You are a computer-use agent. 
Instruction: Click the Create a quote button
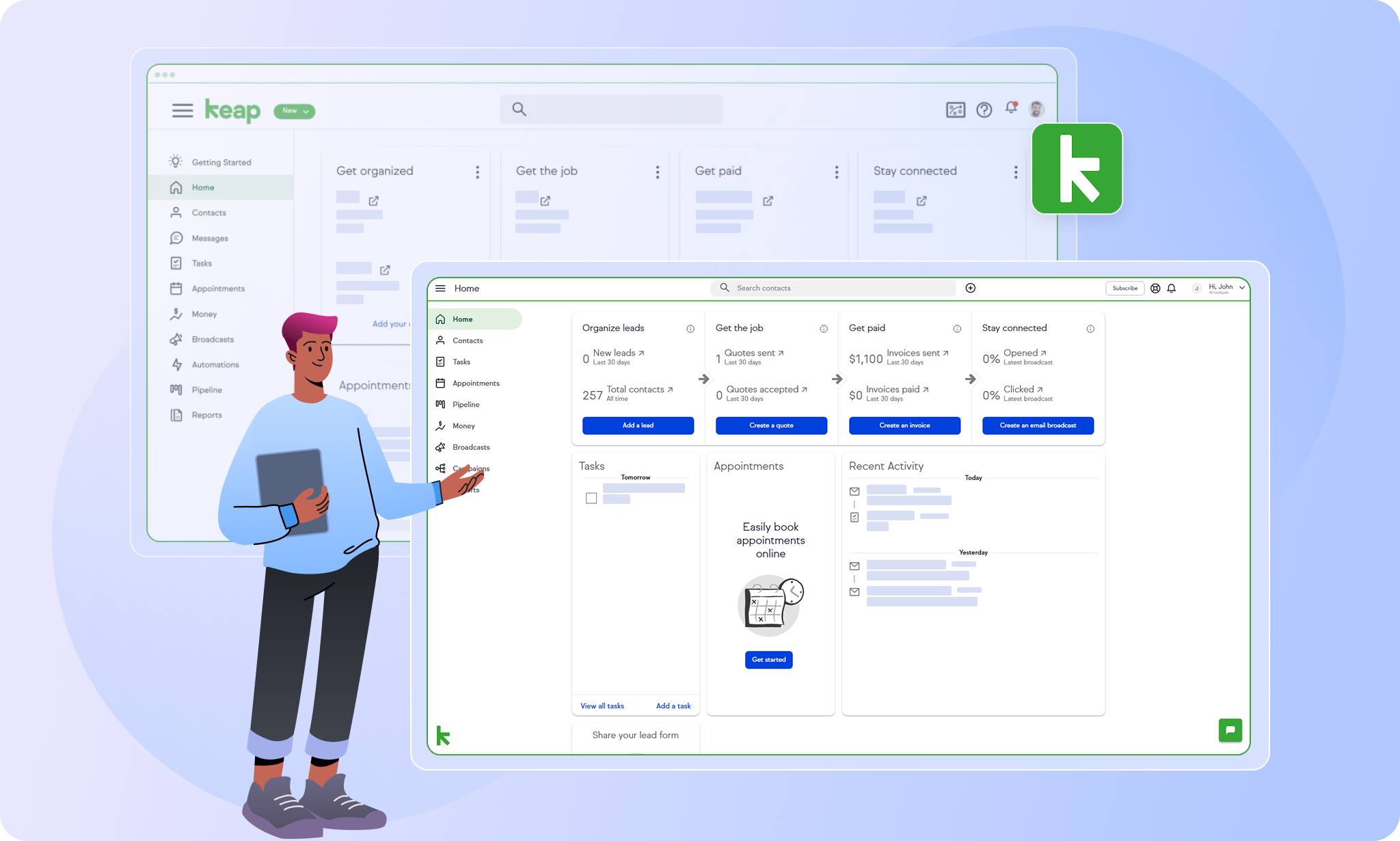(771, 425)
